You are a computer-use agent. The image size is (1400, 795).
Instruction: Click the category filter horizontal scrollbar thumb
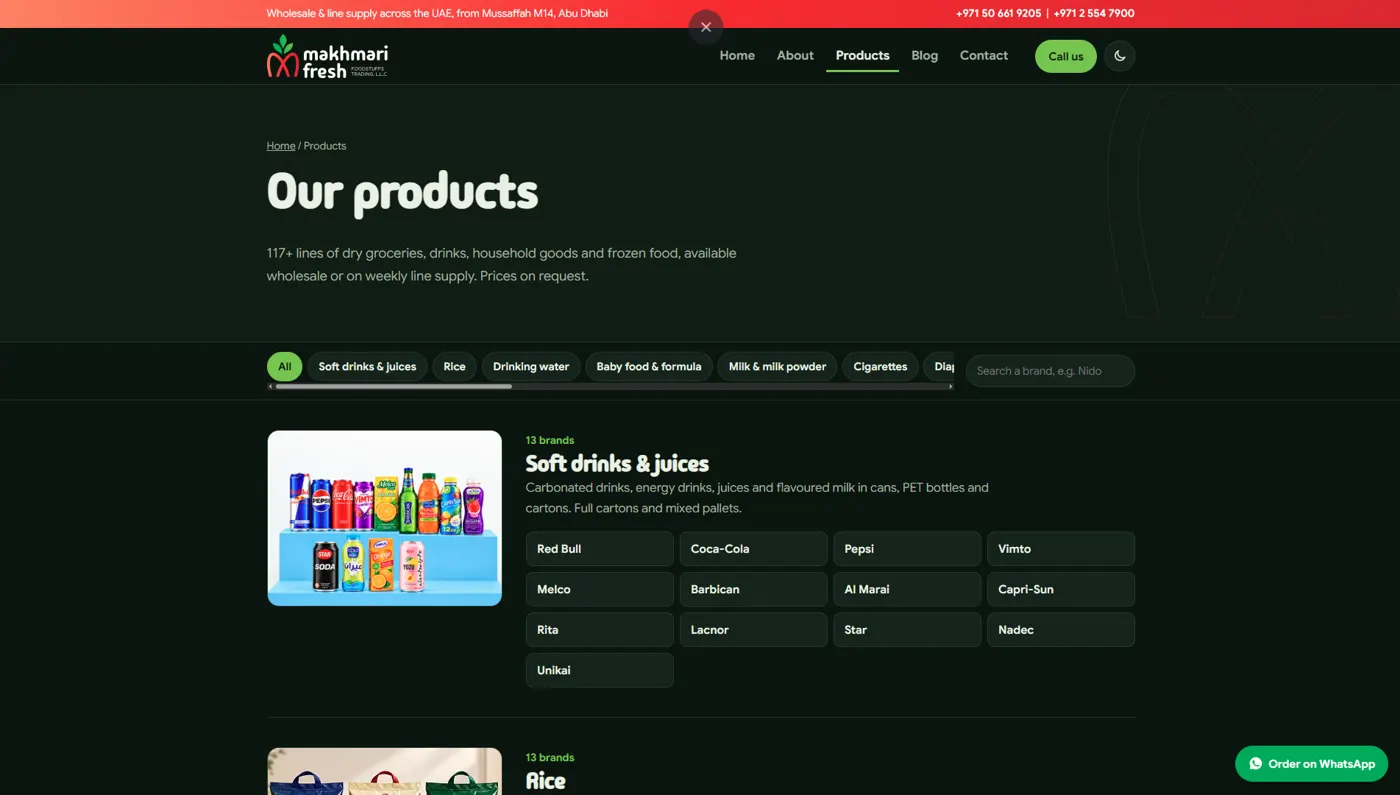[x=394, y=386]
